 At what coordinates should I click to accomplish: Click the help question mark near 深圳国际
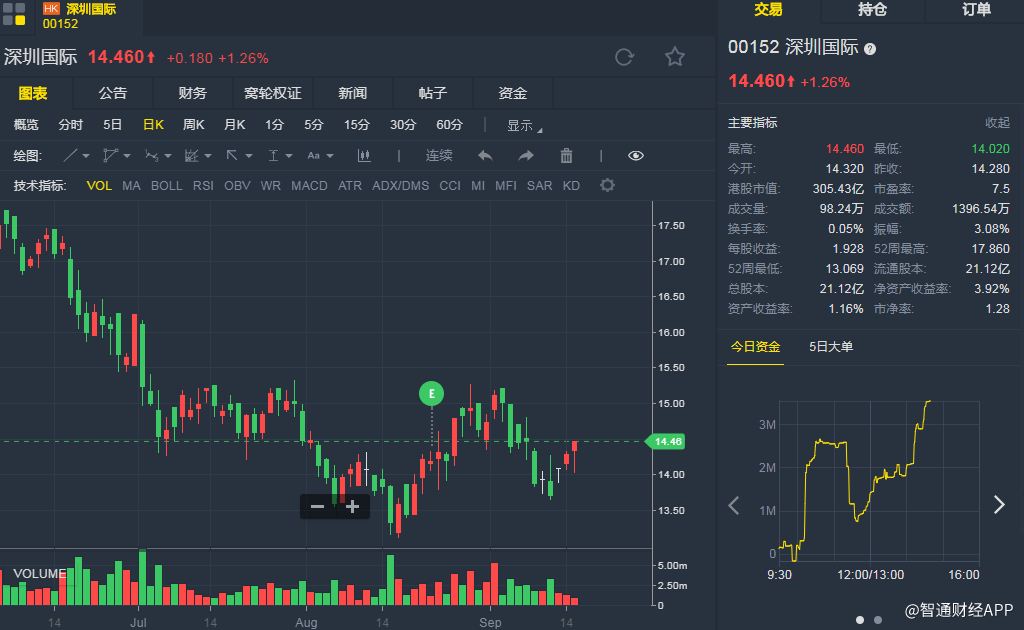coord(869,49)
